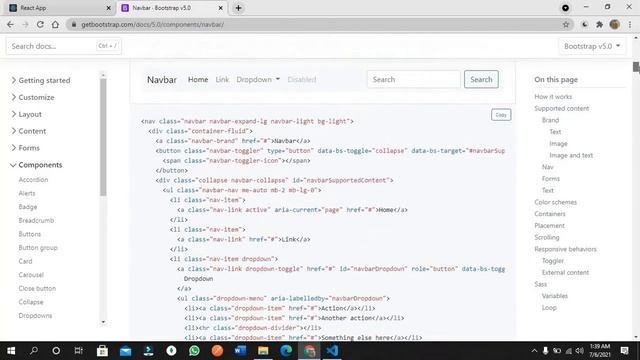Open the Close button docs link
The image size is (640, 360).
pos(37,289)
